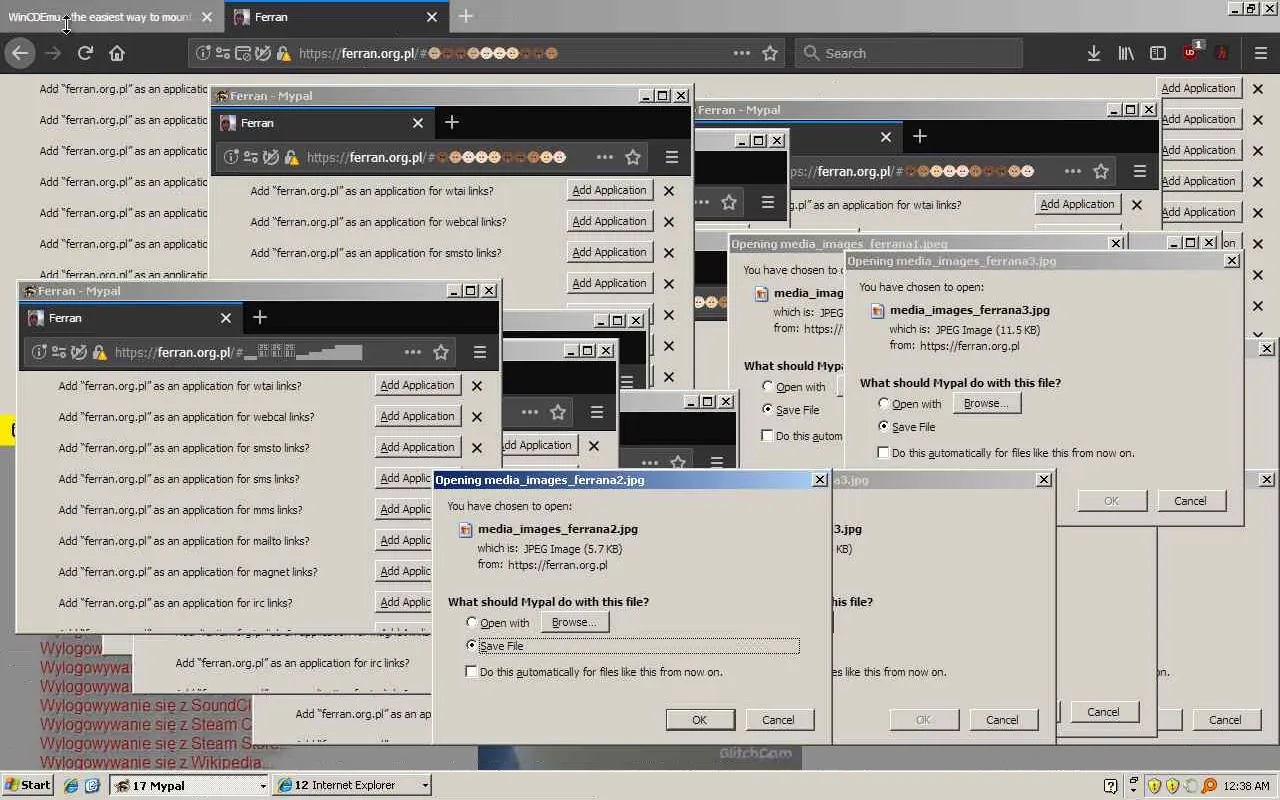Show site information in the front-left Mypal window
The height and width of the screenshot is (800, 1280).
39,352
